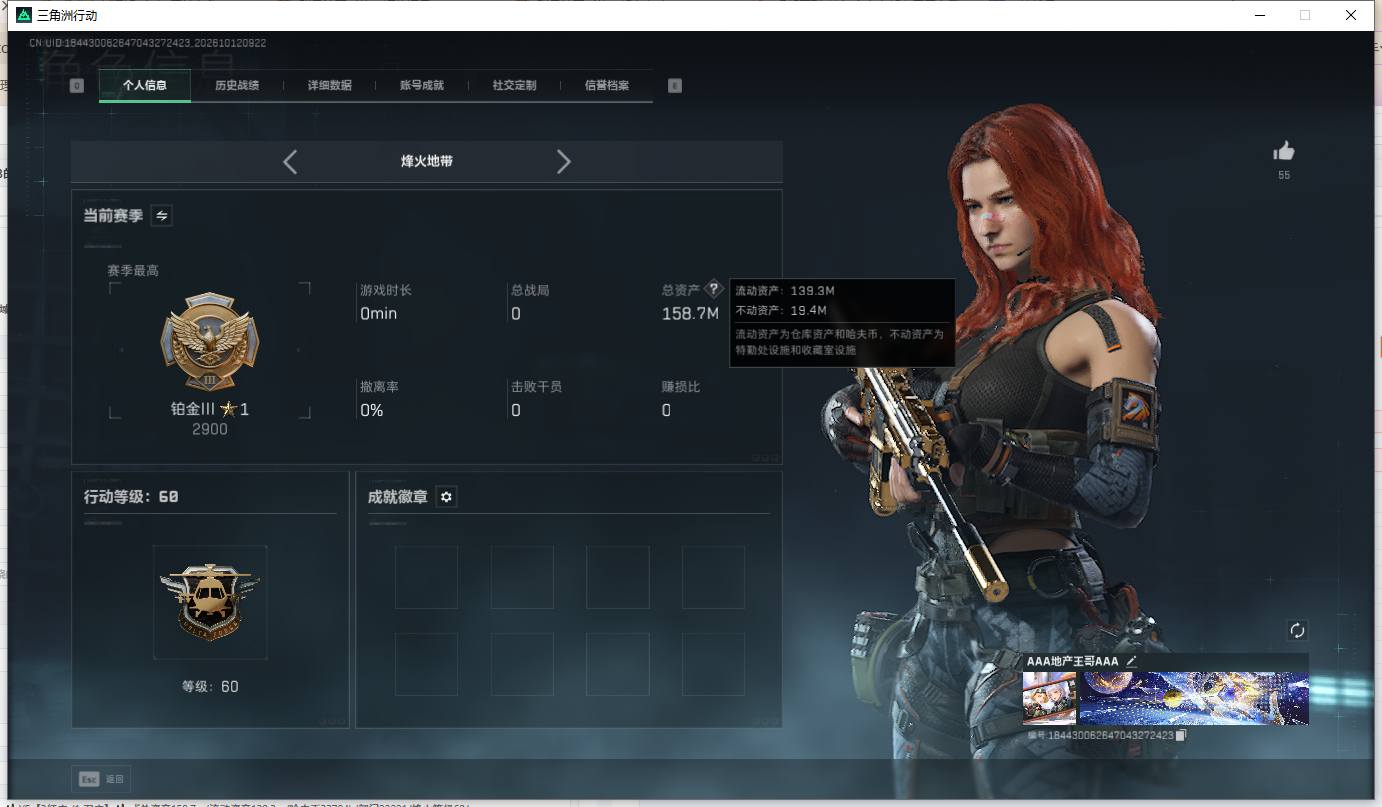Click the 铂金III rank medal badge

210,343
